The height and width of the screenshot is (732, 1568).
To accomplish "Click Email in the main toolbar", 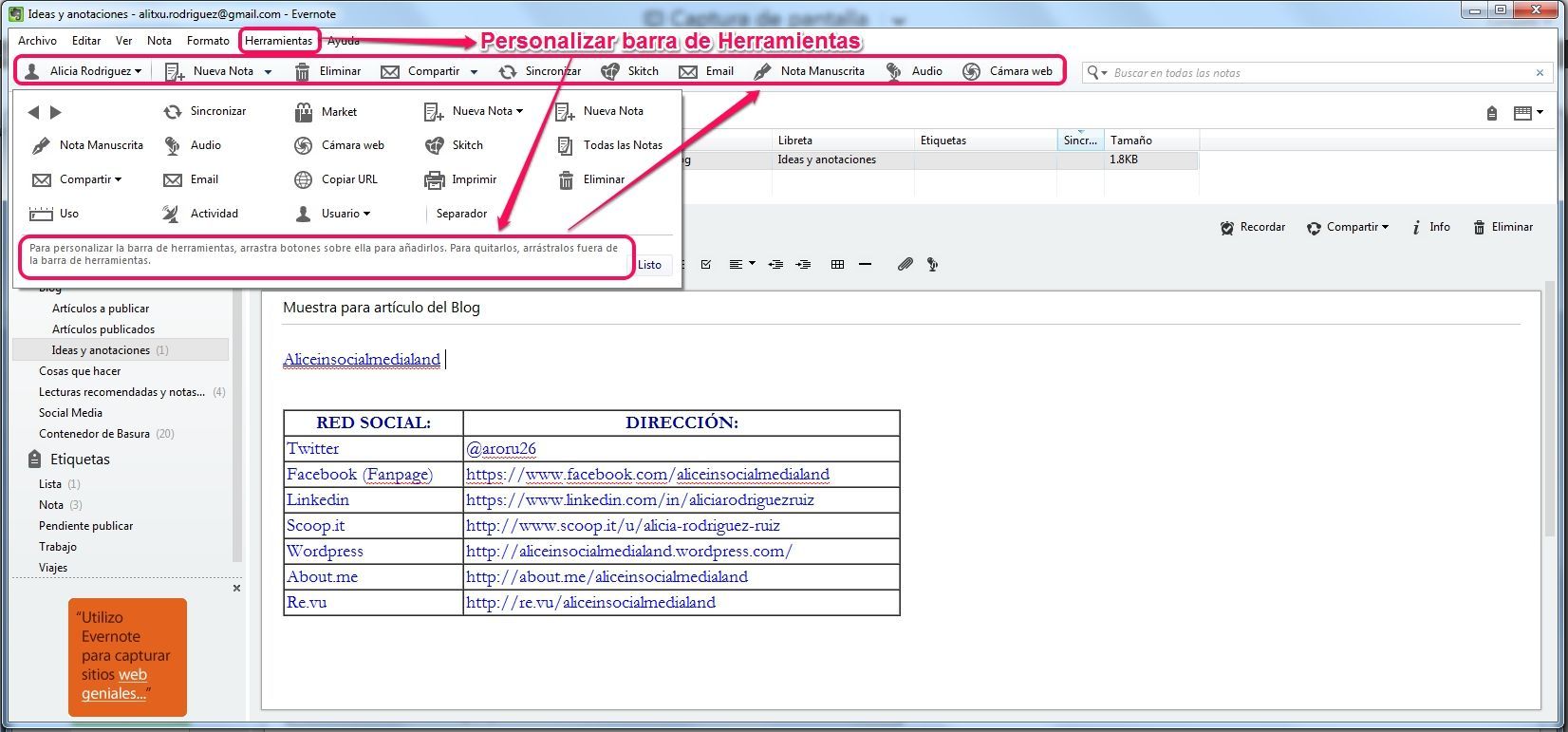I will coord(706,71).
